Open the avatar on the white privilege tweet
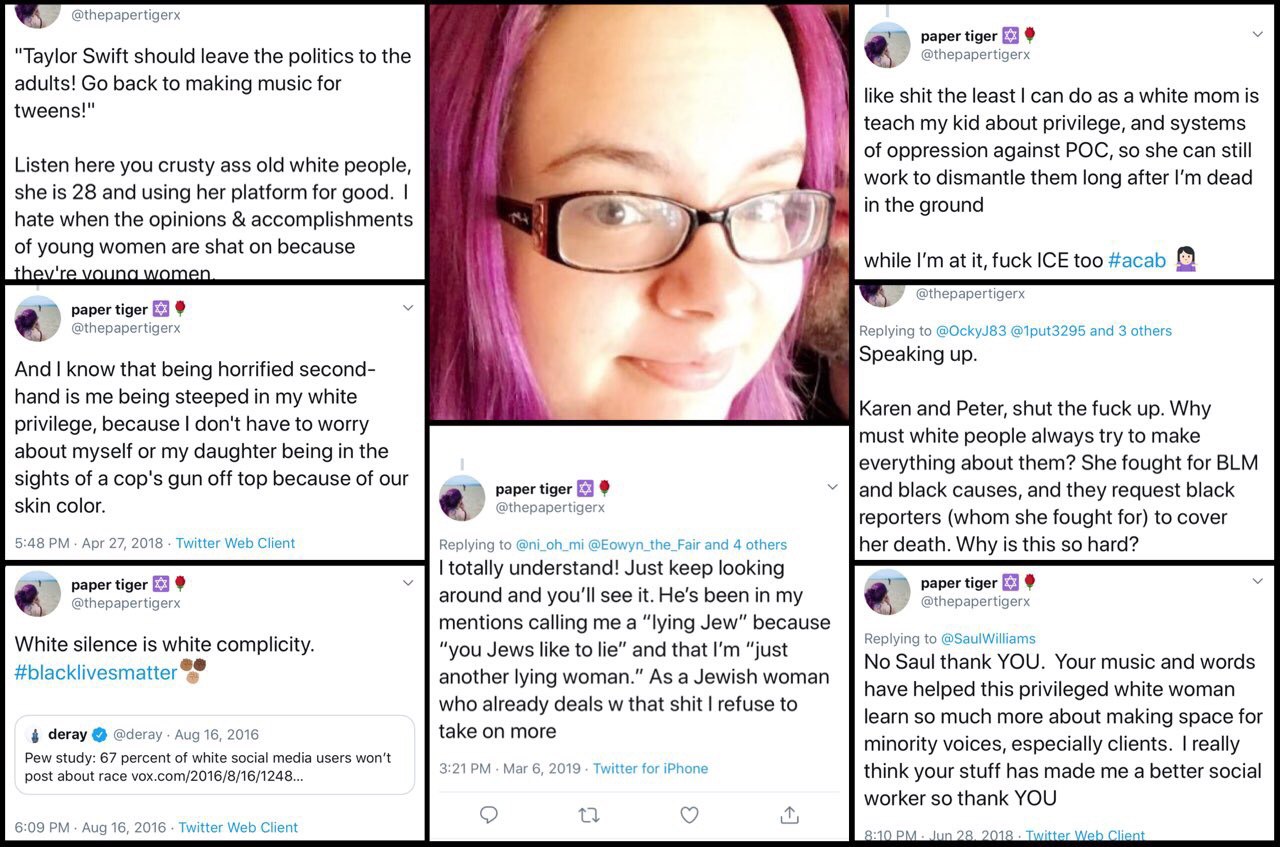The width and height of the screenshot is (1280, 847). coord(38,319)
